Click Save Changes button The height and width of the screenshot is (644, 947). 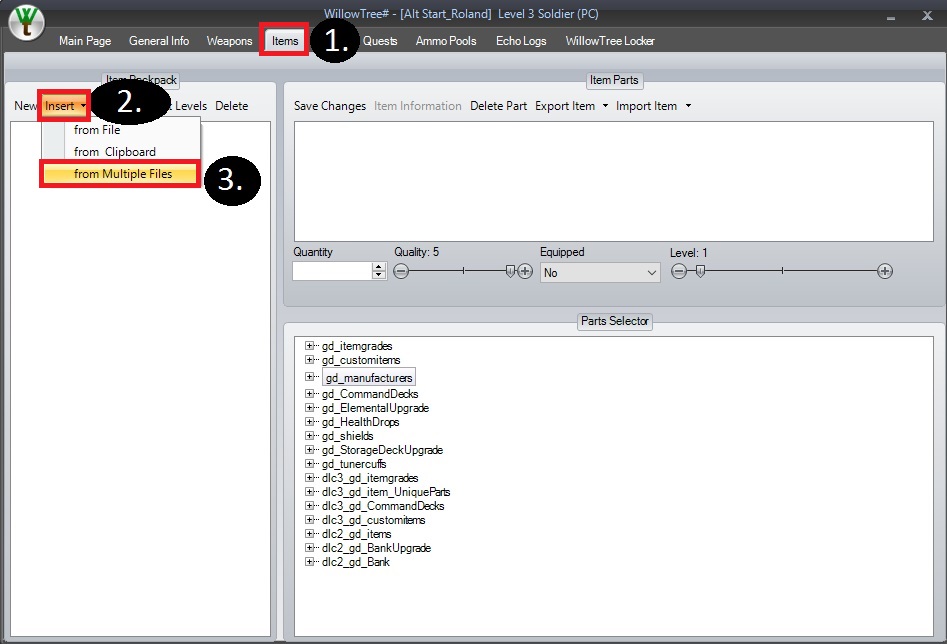[x=329, y=106]
